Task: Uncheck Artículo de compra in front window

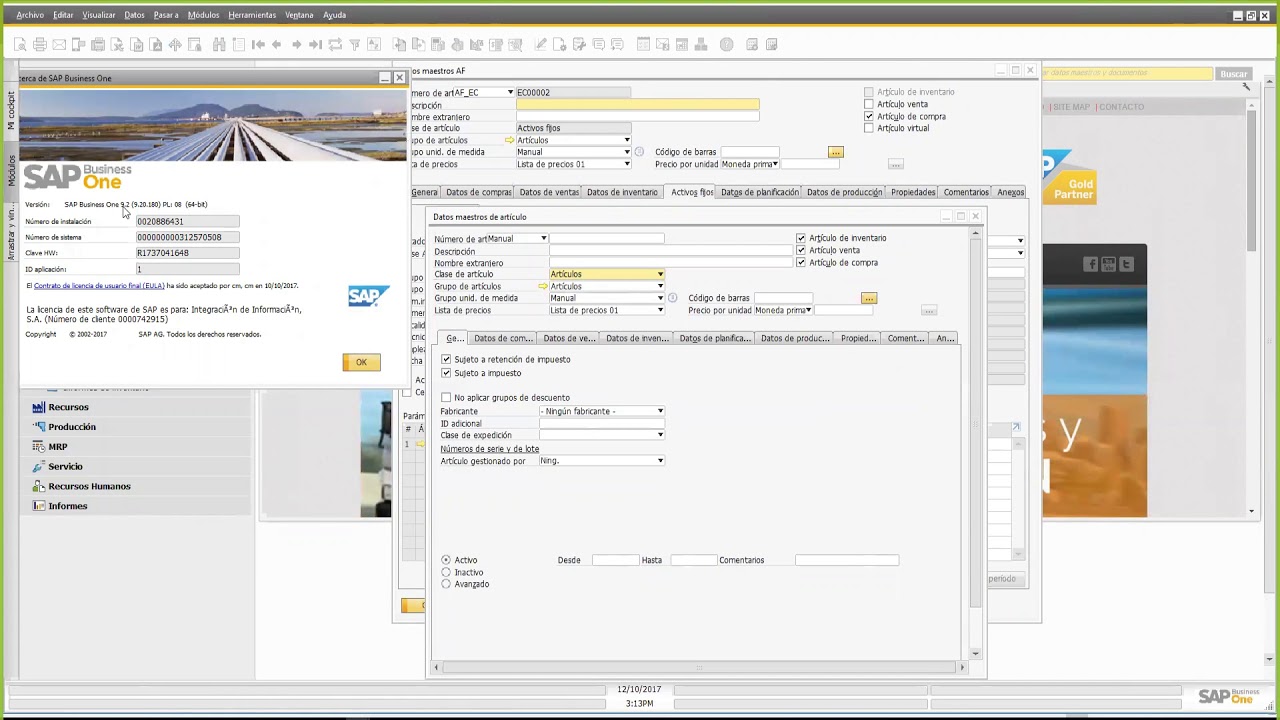Action: pyautogui.click(x=801, y=262)
